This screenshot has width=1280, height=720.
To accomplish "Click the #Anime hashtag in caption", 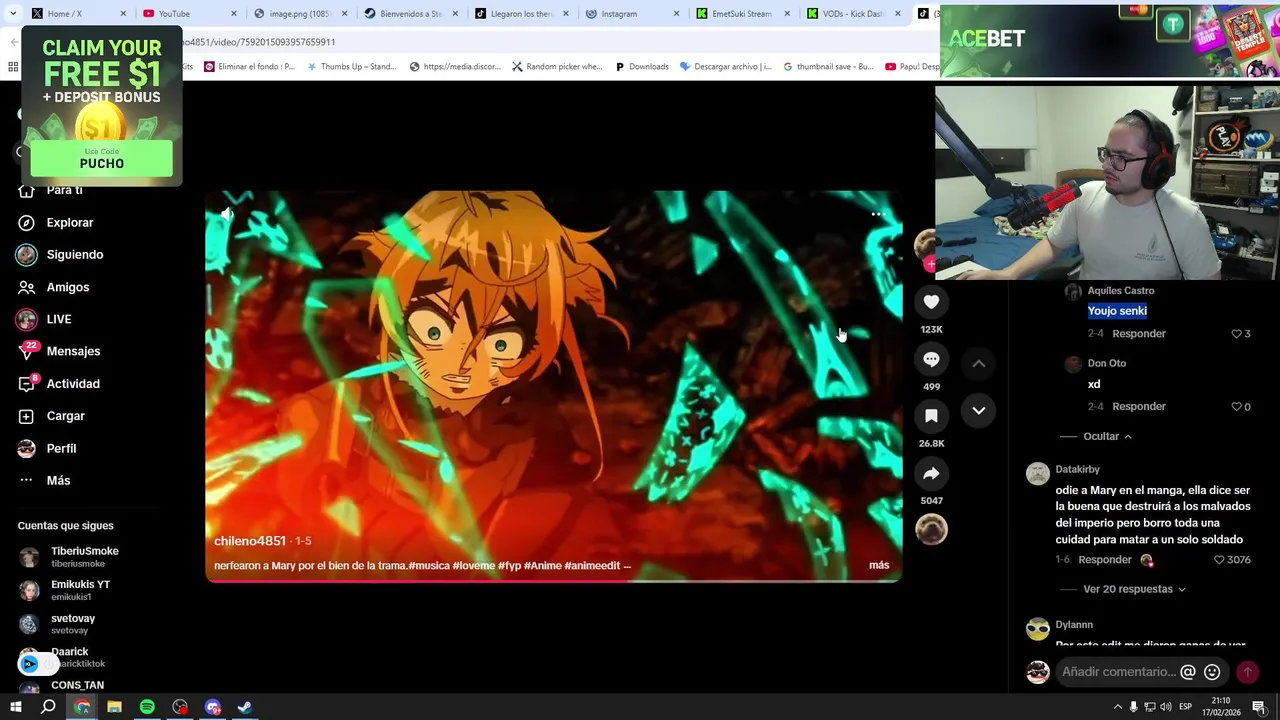I will tap(542, 566).
